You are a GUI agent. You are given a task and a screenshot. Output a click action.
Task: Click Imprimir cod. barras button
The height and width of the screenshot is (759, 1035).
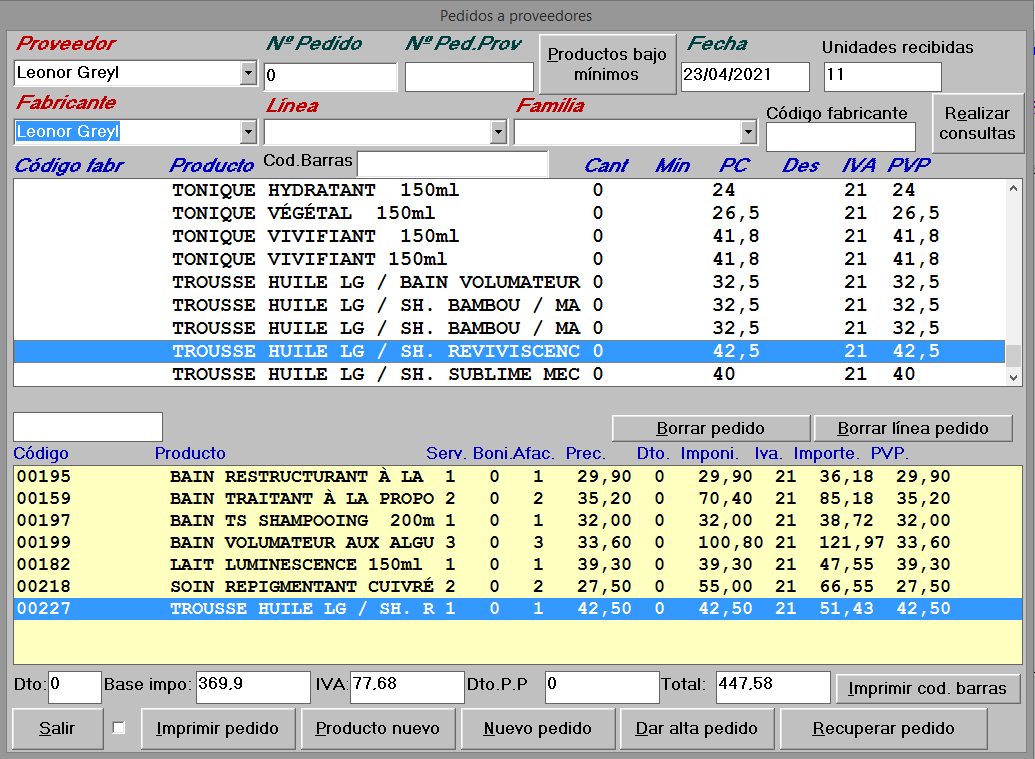927,688
